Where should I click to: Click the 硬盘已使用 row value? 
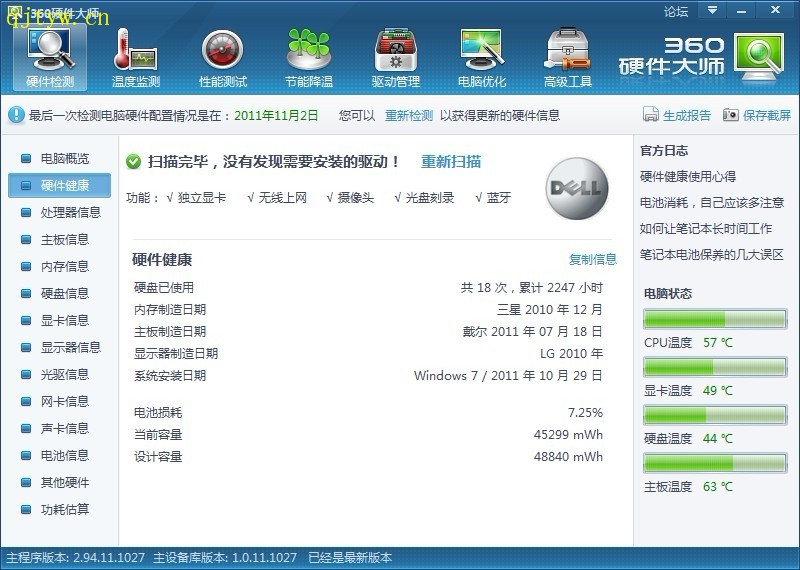coord(531,288)
